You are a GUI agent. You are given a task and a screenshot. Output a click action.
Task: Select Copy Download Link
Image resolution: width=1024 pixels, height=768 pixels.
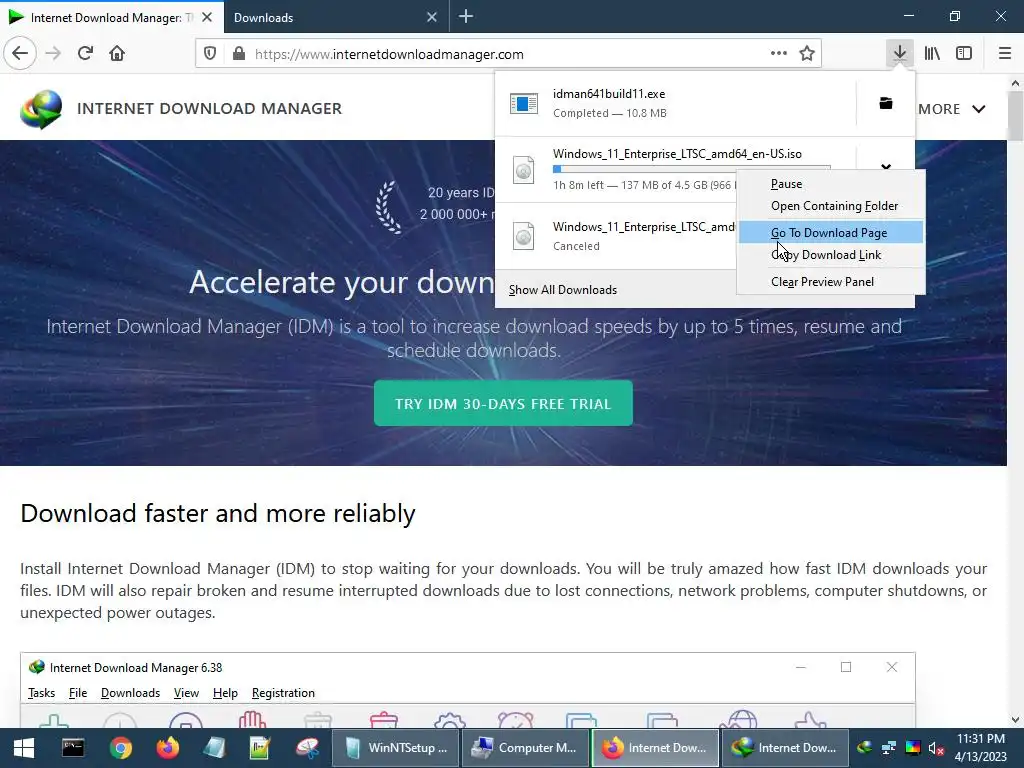click(x=831, y=255)
